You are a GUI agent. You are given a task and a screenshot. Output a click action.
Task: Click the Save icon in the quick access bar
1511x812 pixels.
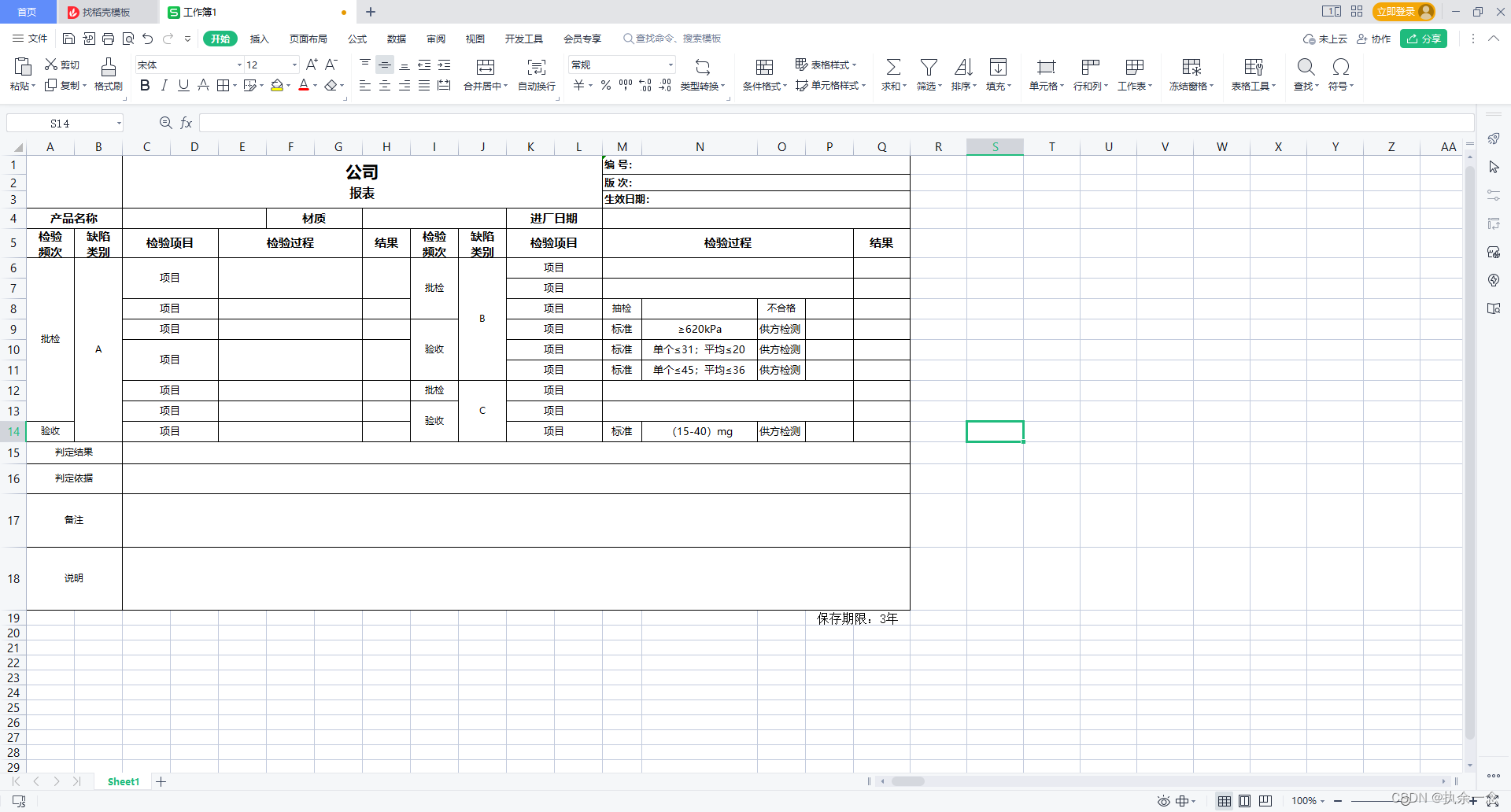(x=68, y=39)
